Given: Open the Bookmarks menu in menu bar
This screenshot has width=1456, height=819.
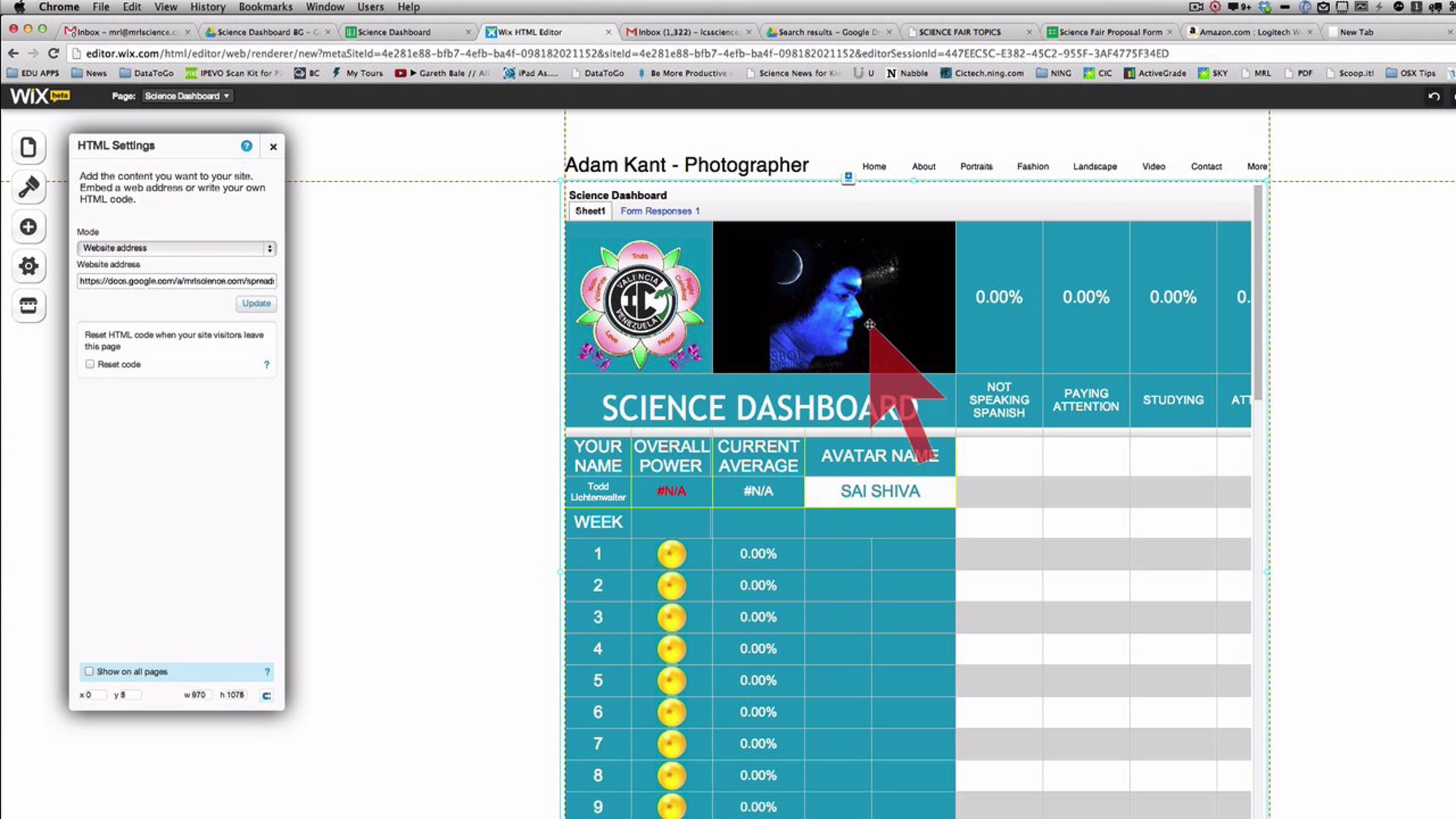Looking at the screenshot, I should [265, 7].
